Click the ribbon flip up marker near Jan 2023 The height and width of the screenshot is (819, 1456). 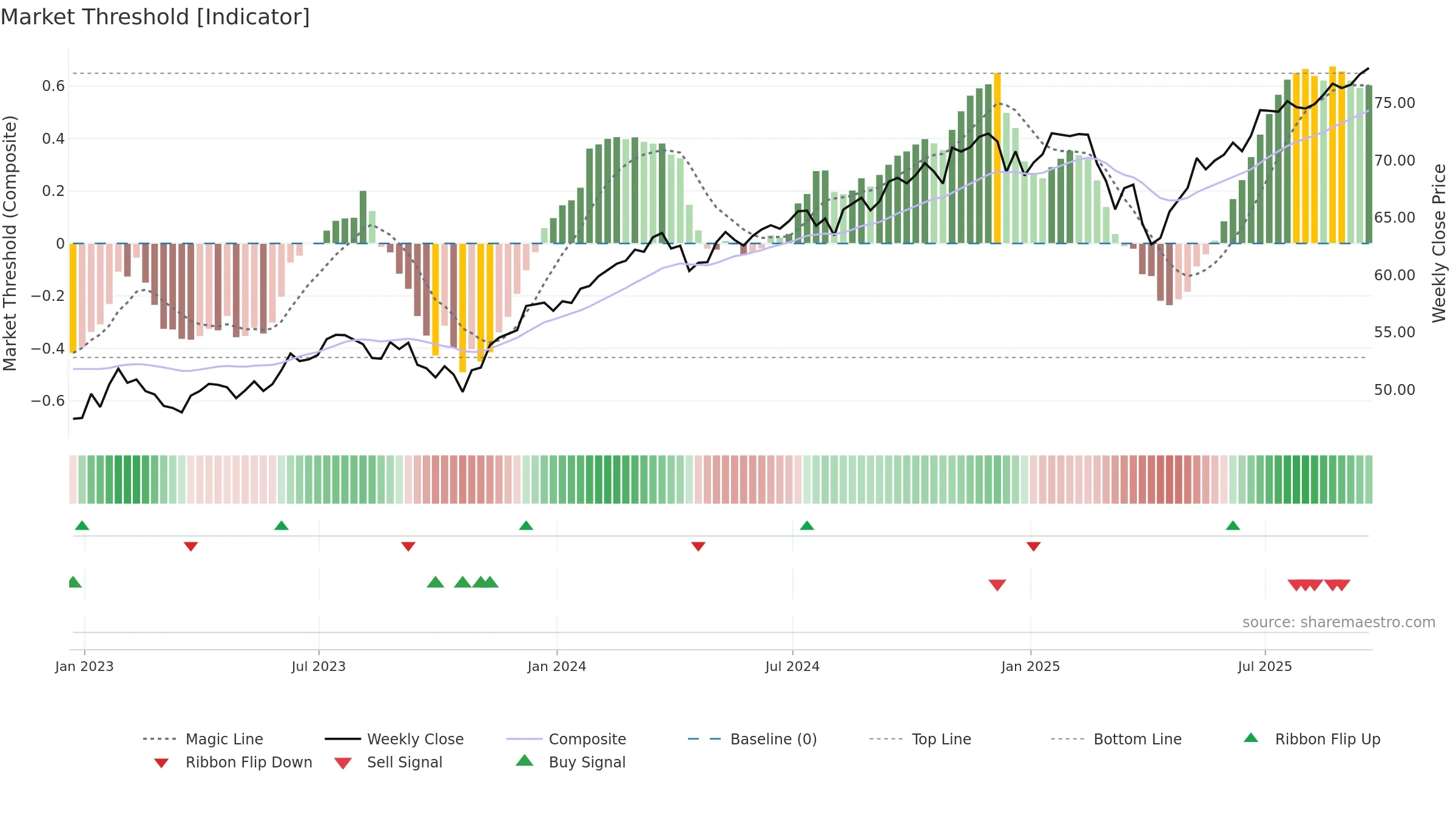click(x=82, y=525)
